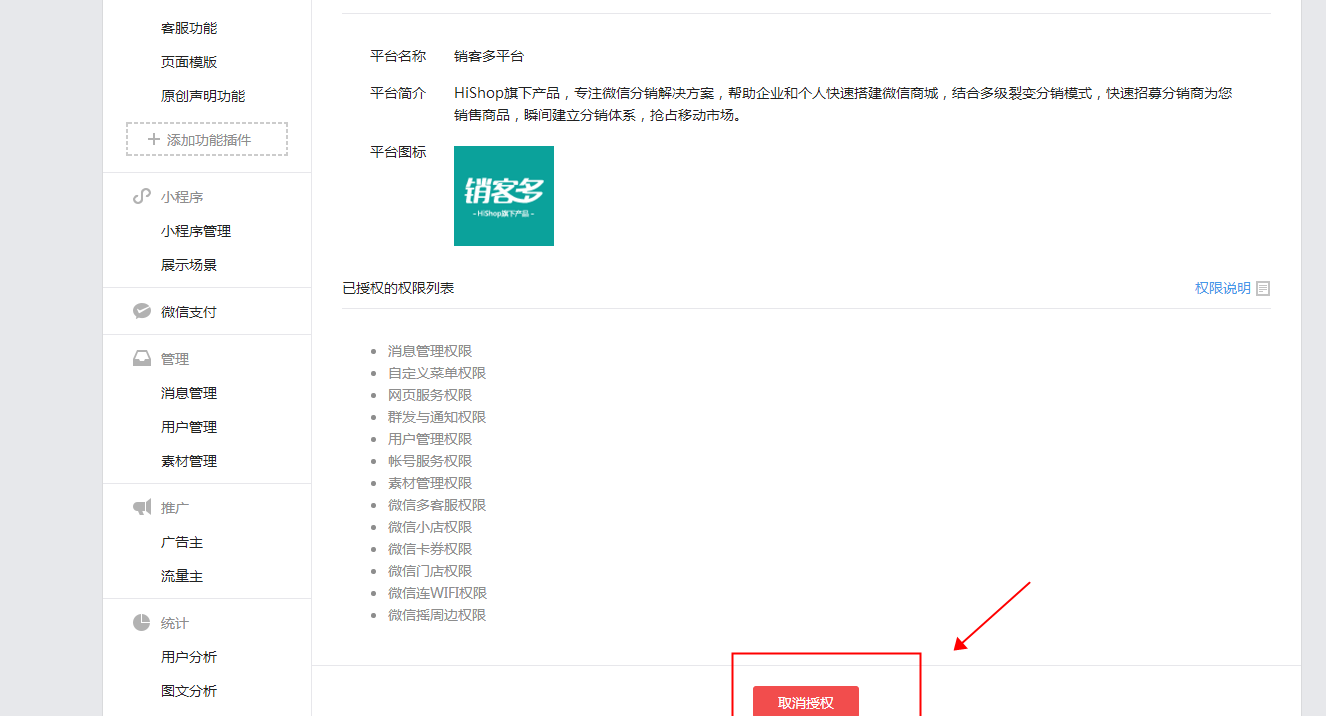Click the 微信小店权限 list item

[x=430, y=527]
